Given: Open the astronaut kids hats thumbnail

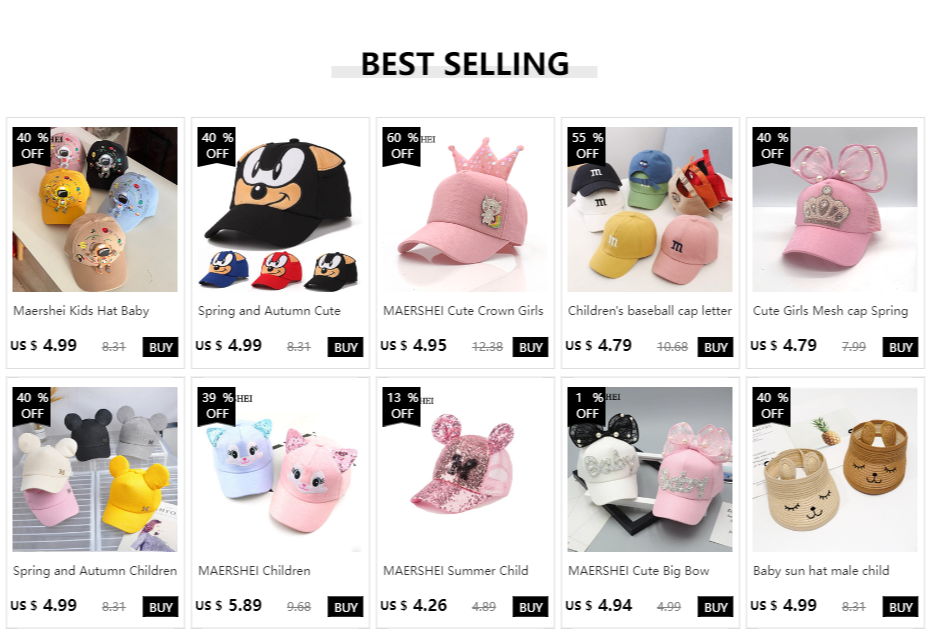Looking at the screenshot, I should 95,210.
